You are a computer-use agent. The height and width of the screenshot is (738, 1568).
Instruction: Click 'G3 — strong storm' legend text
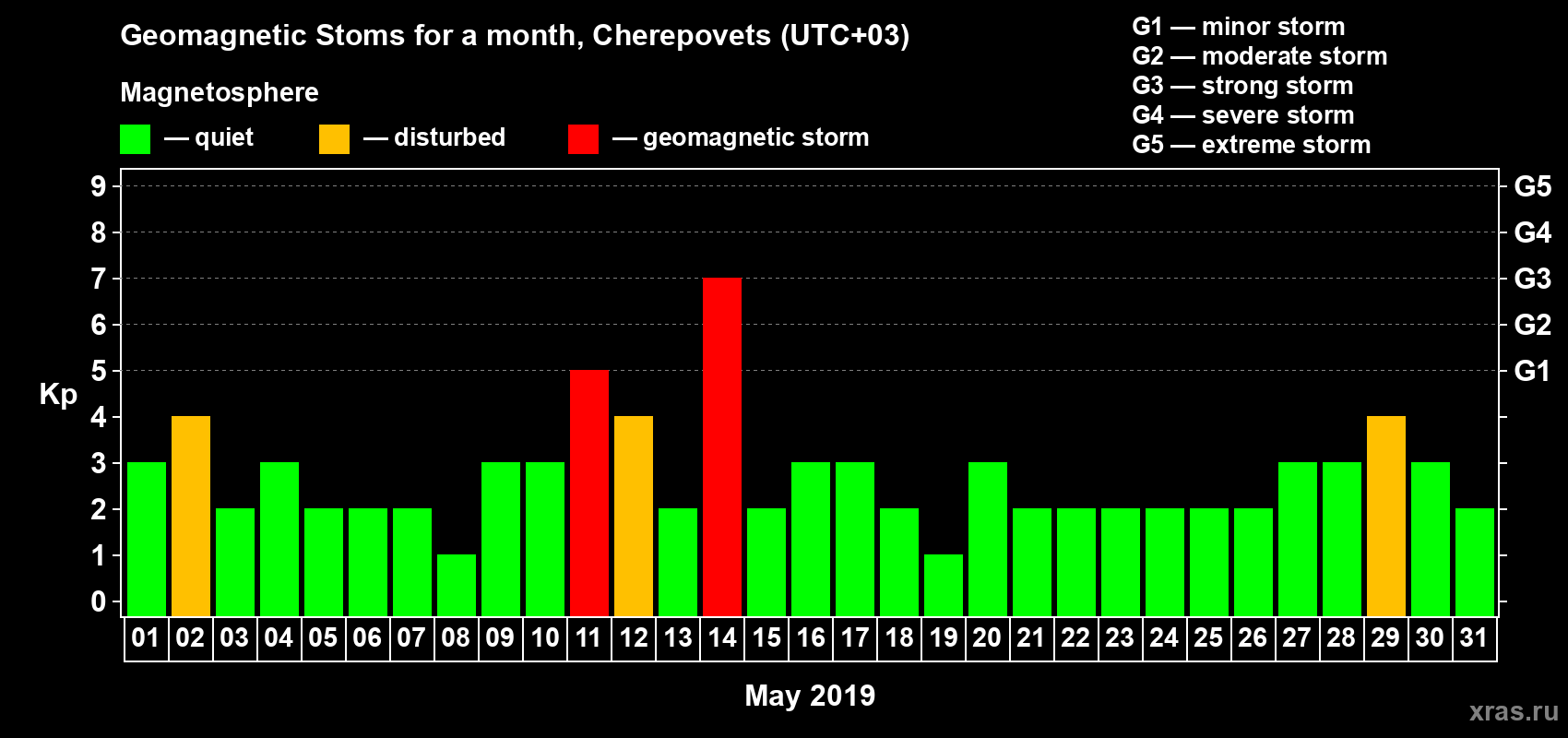click(x=1242, y=86)
